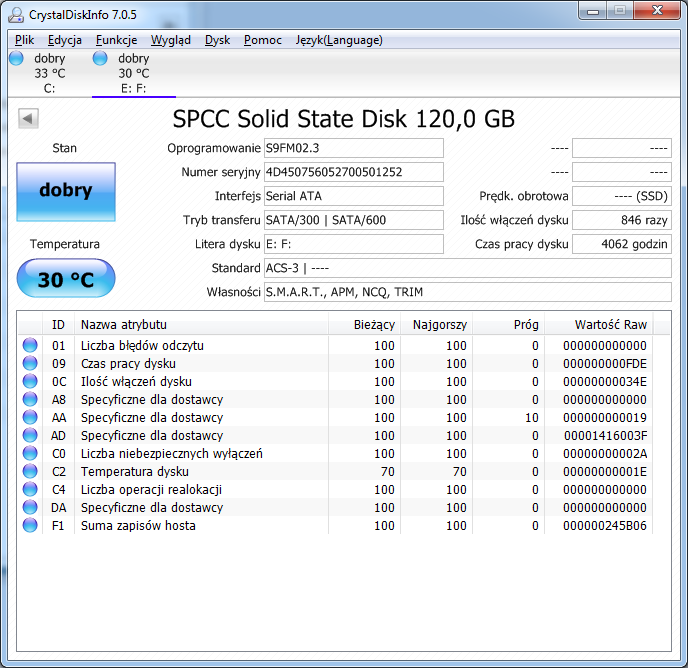
Task: Click the Bieżący column header
Action: [365, 325]
